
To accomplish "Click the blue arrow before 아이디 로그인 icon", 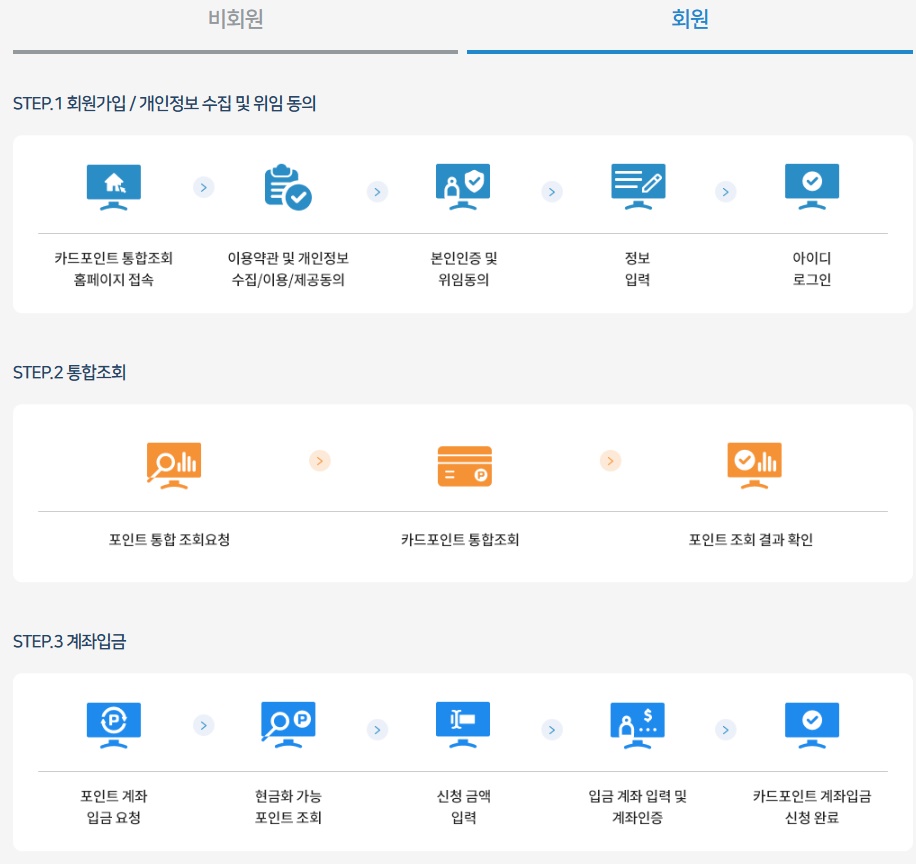I will 726,192.
